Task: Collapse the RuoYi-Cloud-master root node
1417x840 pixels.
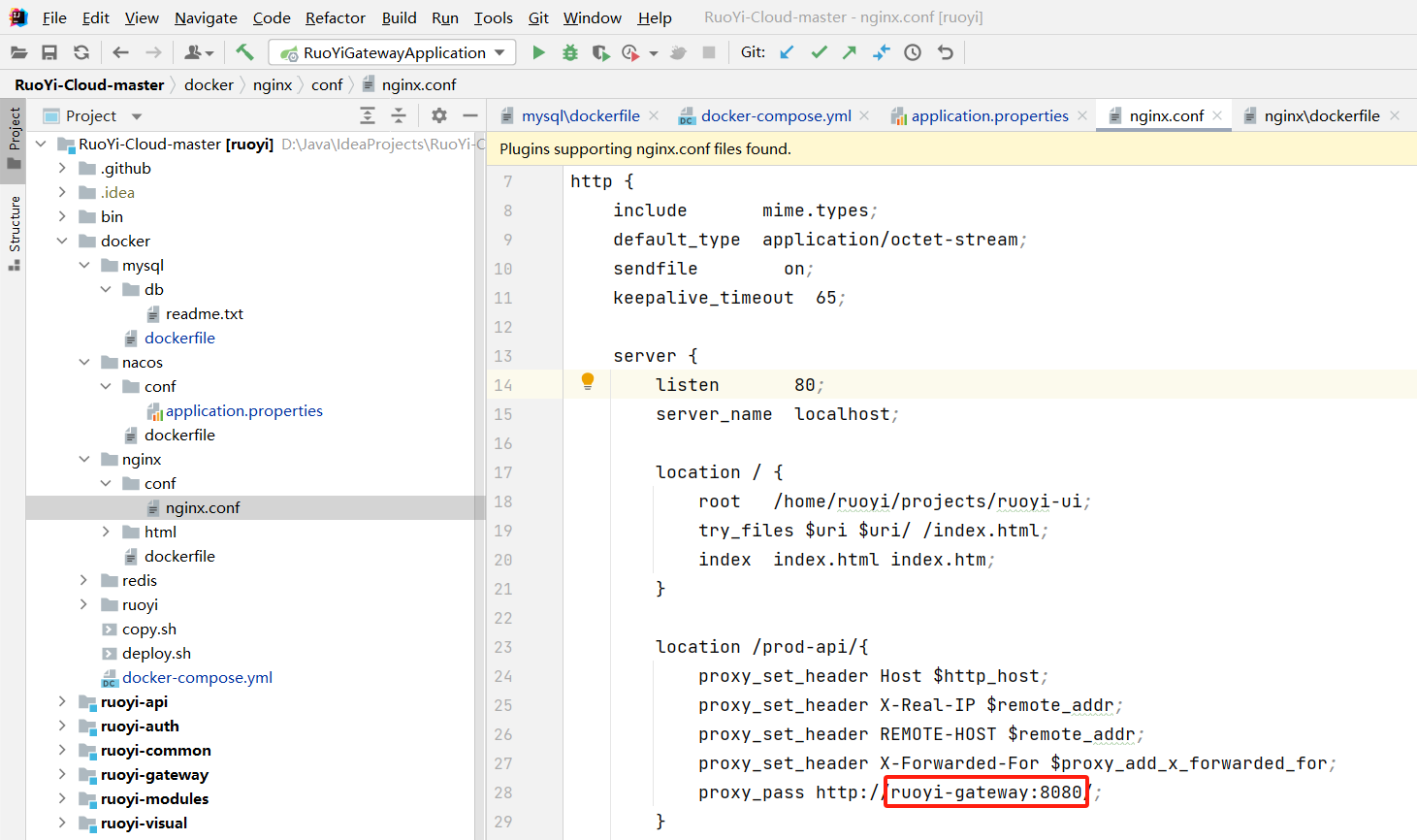Action: (x=41, y=144)
